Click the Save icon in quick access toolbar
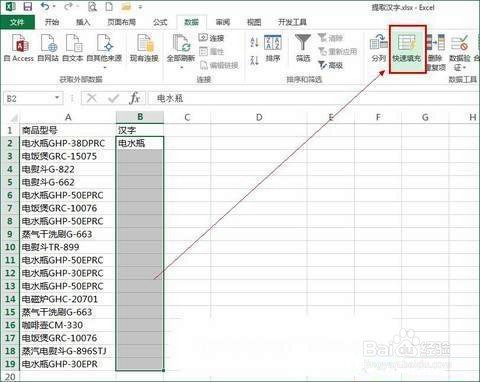This screenshot has width=480, height=382. [28, 7]
